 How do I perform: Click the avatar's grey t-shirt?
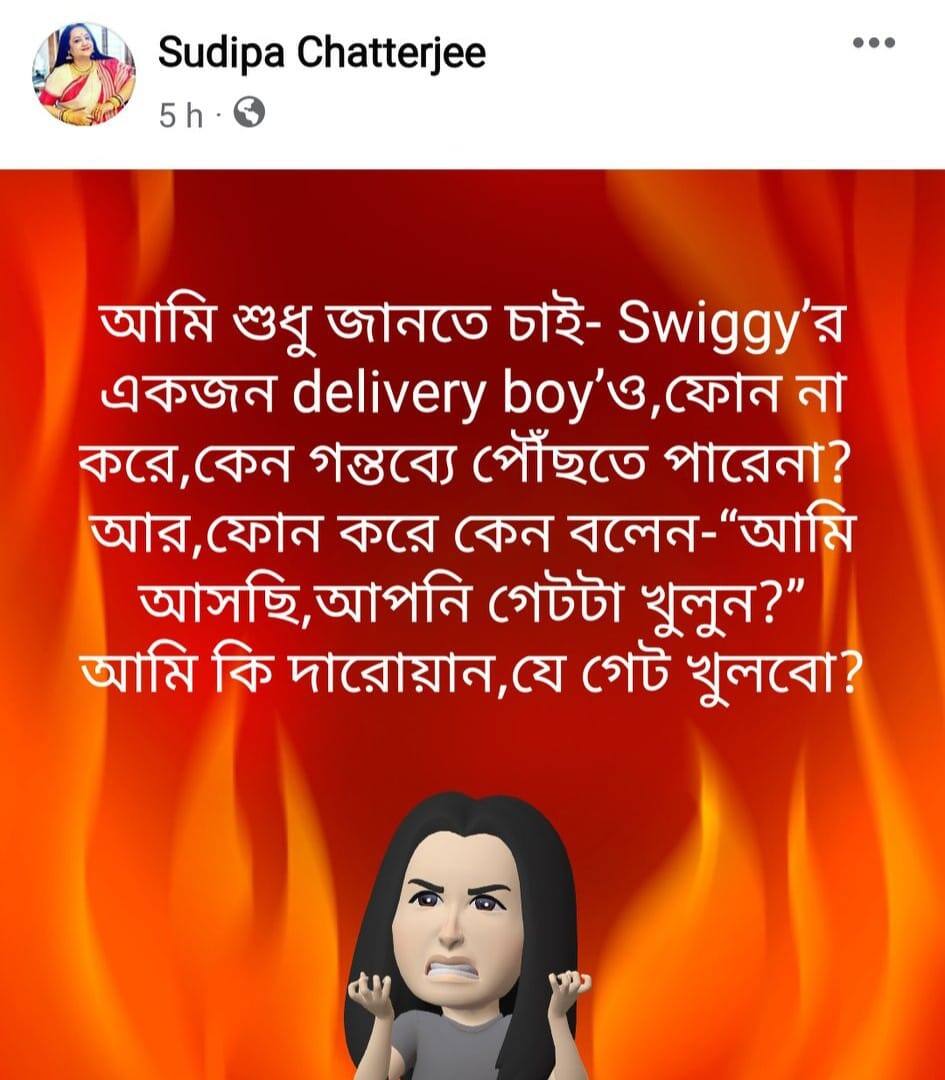468,1047
